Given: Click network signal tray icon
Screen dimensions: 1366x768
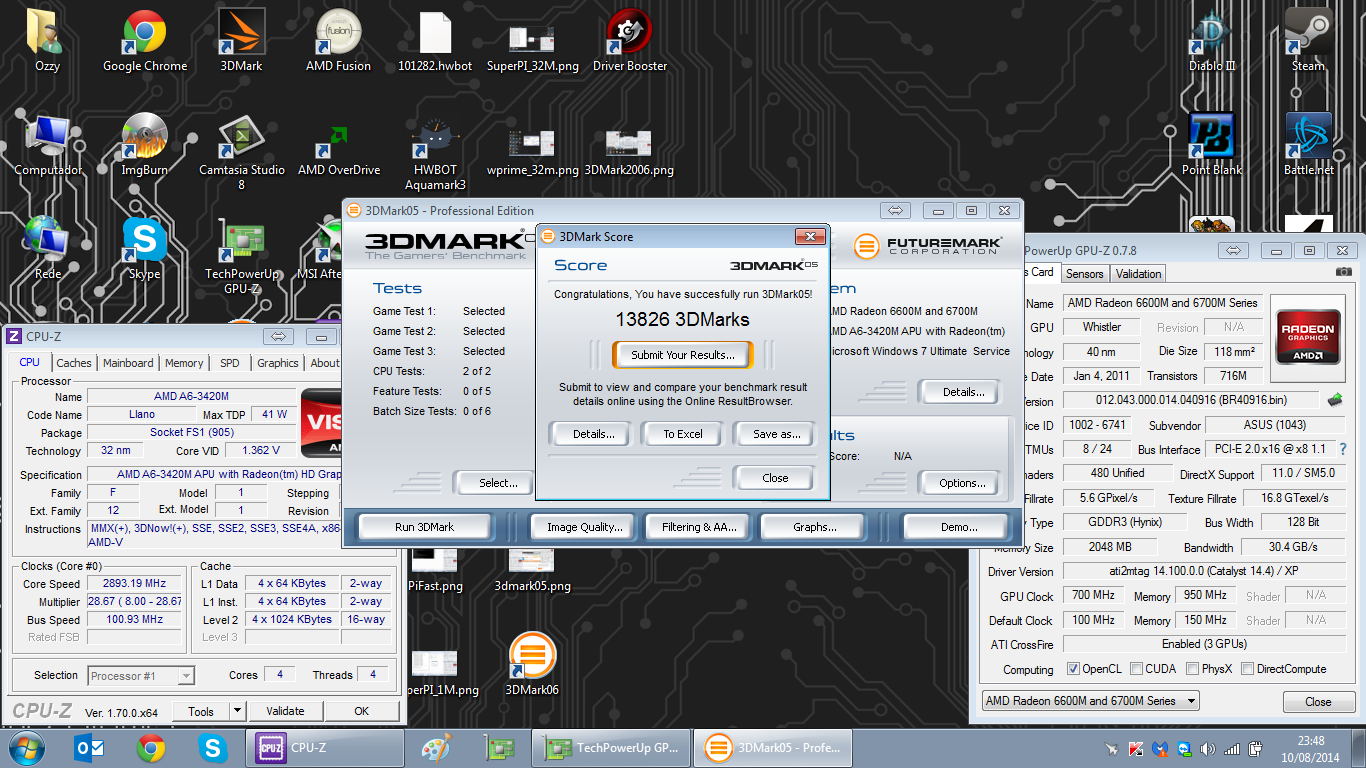Looking at the screenshot, I should pos(1231,748).
